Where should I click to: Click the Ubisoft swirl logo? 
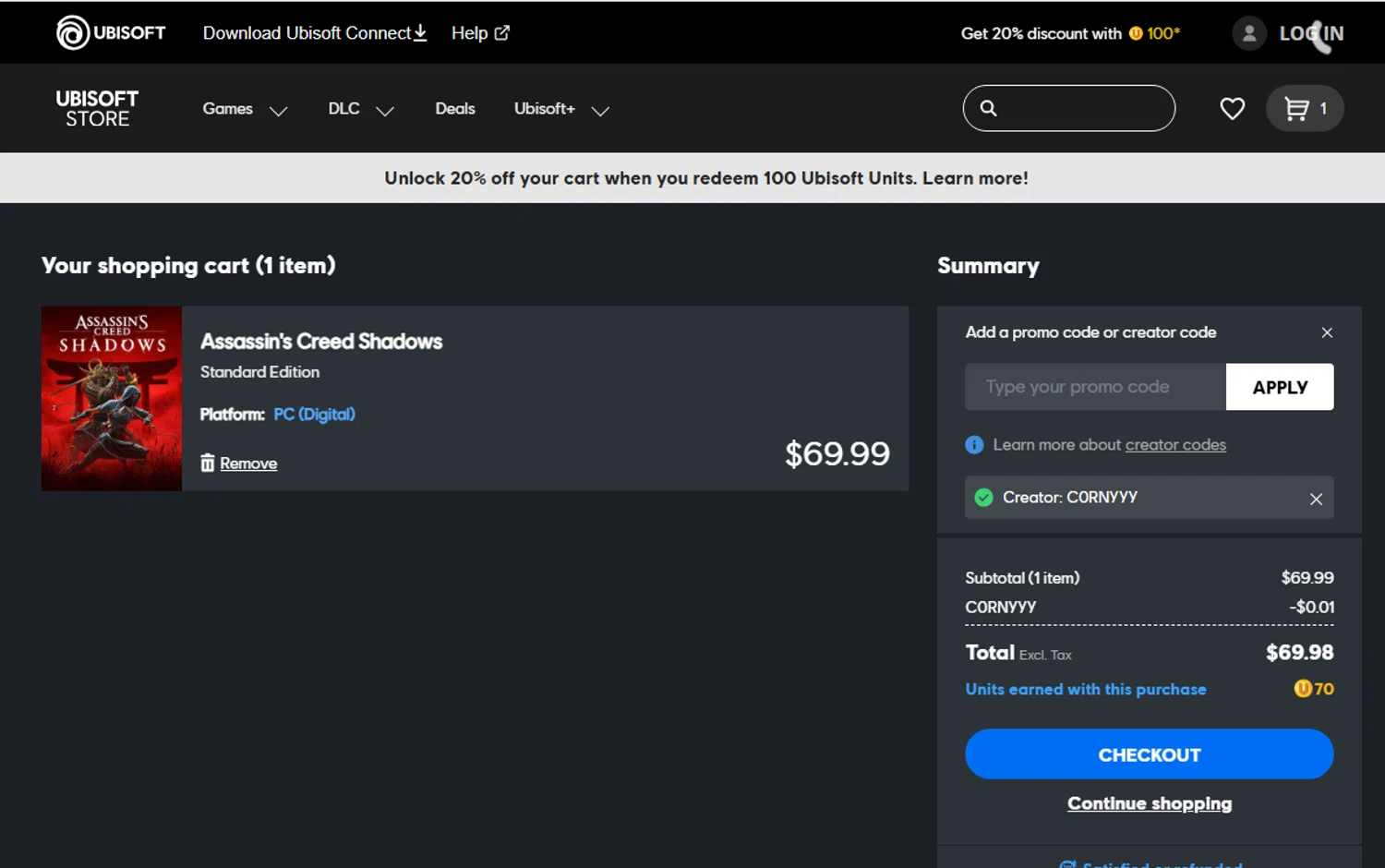[x=72, y=33]
